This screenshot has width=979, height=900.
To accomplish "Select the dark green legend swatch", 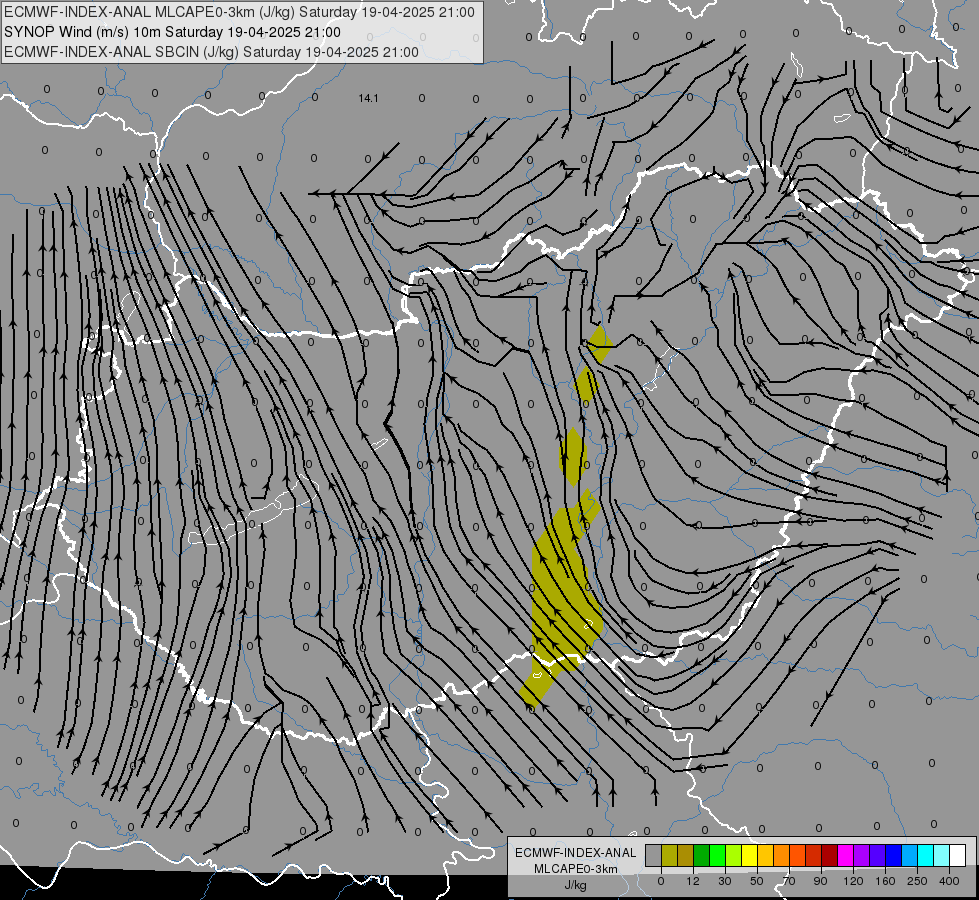I will coord(701,855).
